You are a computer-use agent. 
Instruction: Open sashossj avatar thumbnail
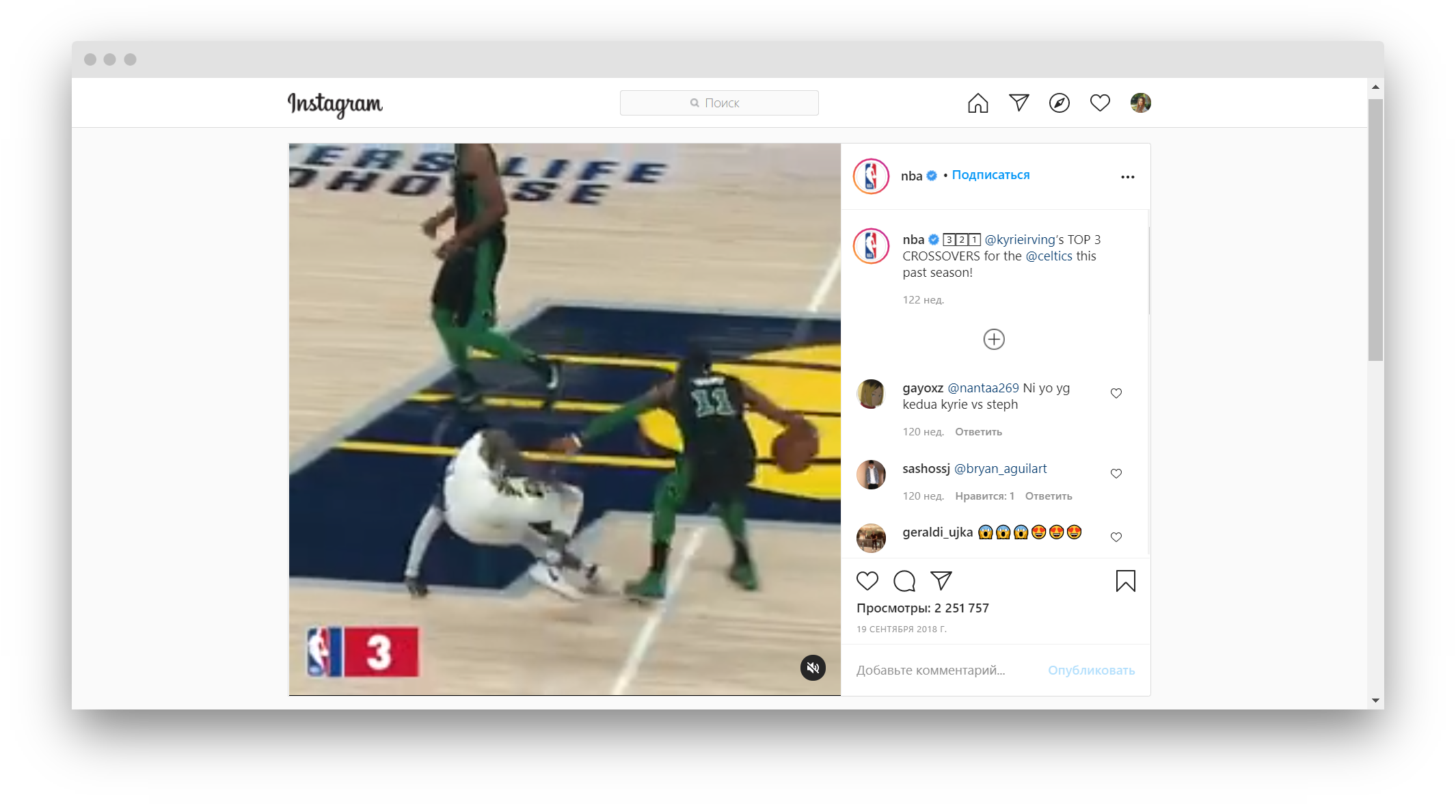click(871, 474)
